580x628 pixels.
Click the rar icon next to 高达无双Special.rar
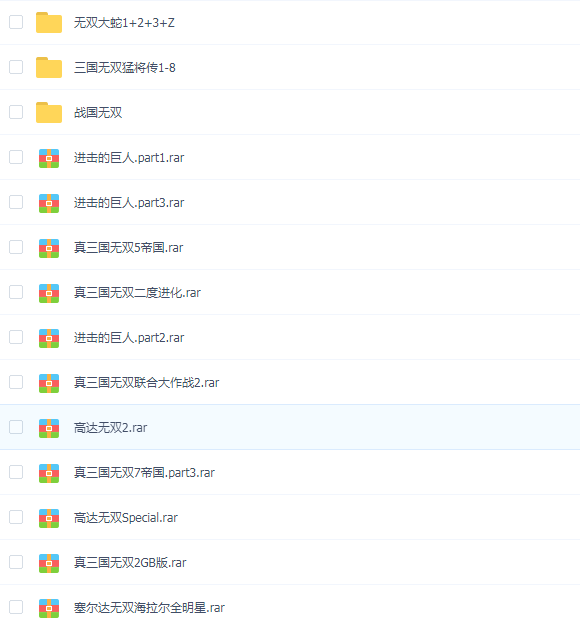pyautogui.click(x=49, y=518)
